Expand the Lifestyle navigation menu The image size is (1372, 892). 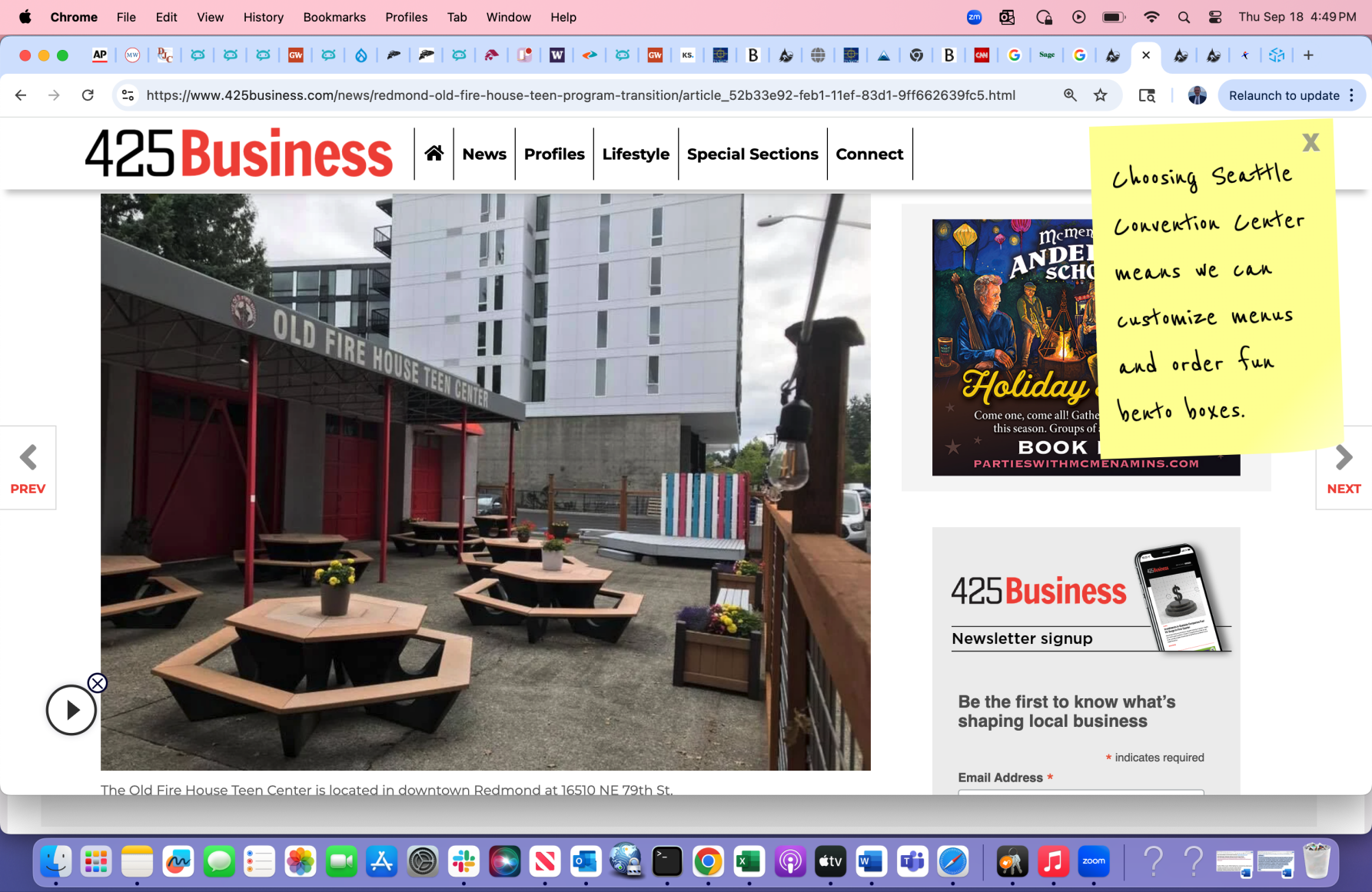point(635,154)
